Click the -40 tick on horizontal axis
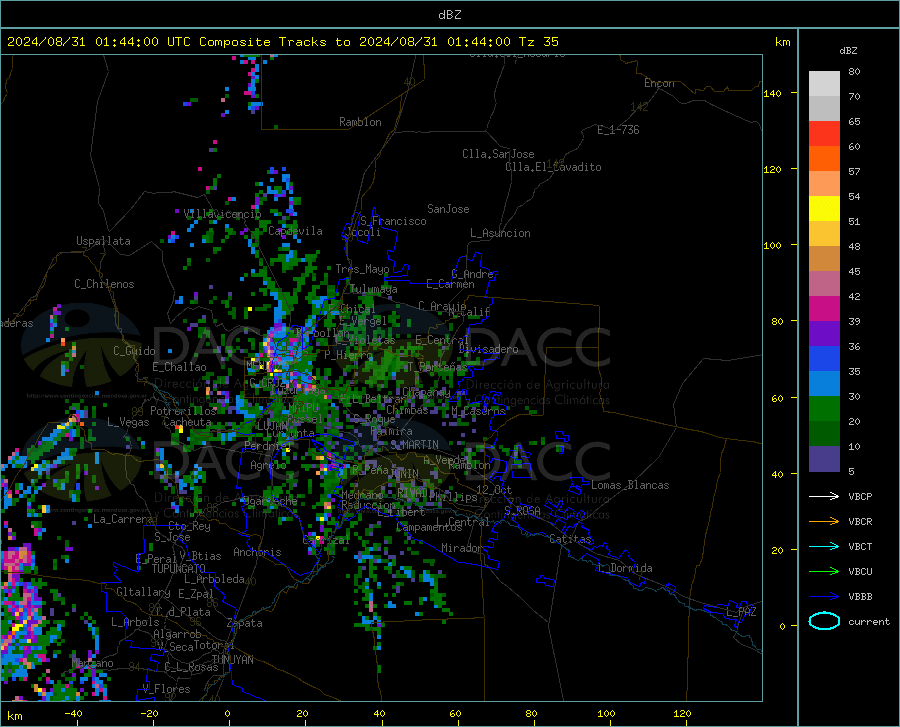900x727 pixels. pyautogui.click(x=73, y=713)
